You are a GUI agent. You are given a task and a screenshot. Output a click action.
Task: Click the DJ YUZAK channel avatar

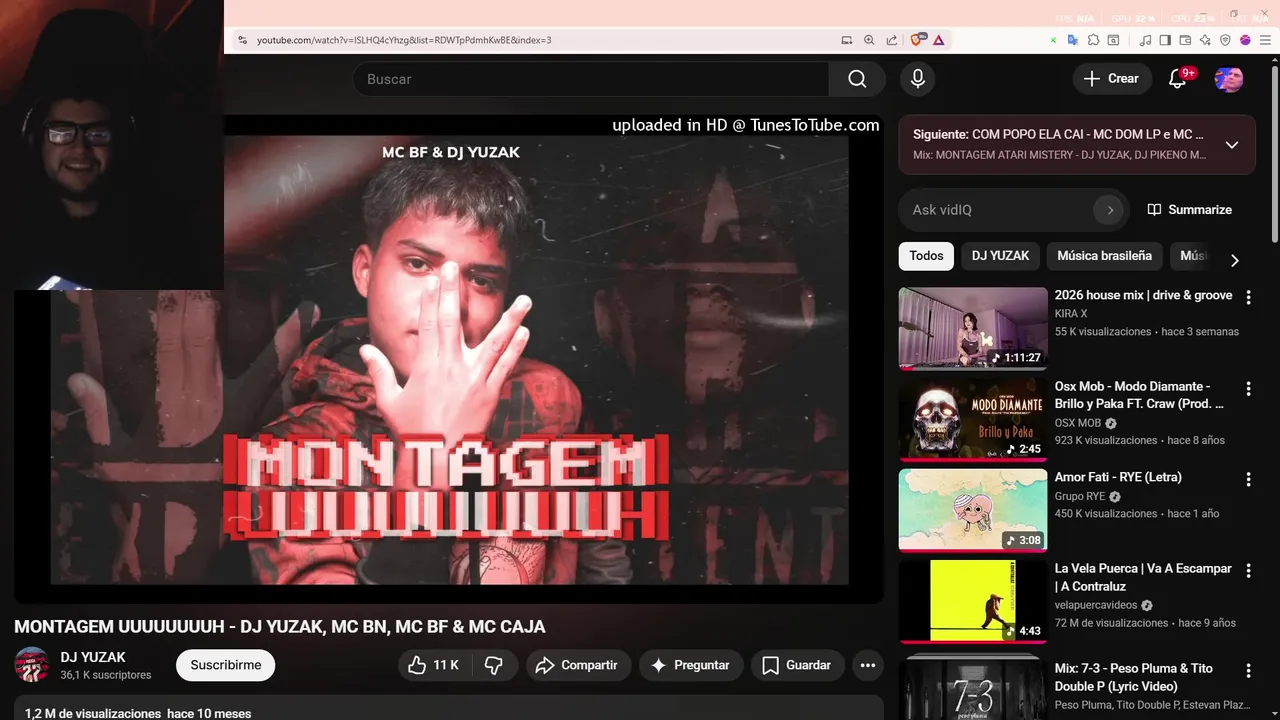[x=31, y=665]
